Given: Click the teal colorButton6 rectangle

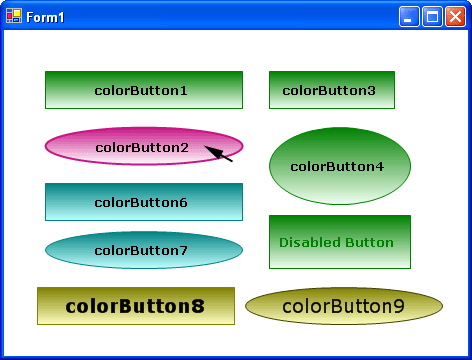Looking at the screenshot, I should 144,202.
